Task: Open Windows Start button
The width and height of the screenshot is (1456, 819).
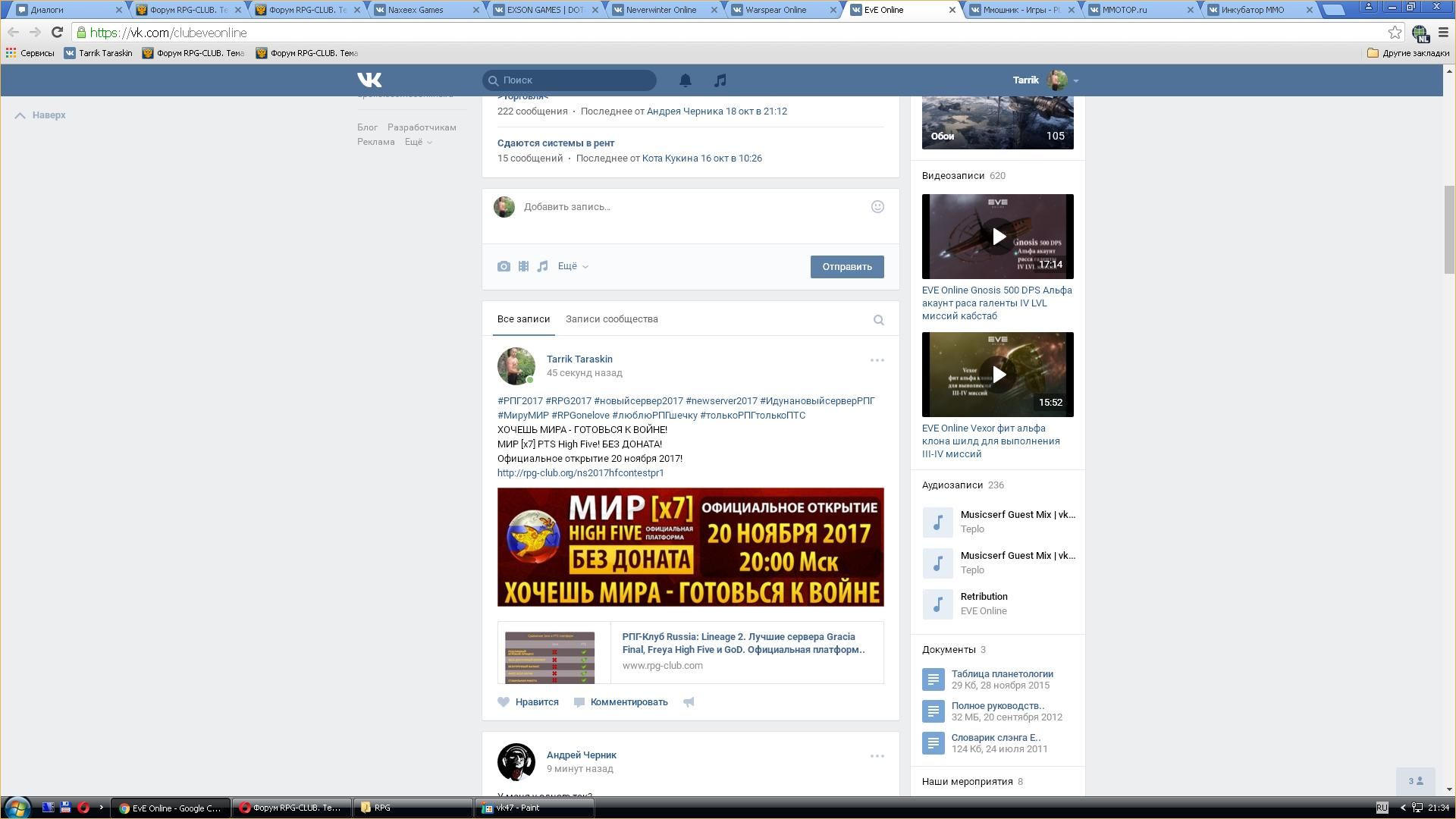Action: point(17,808)
